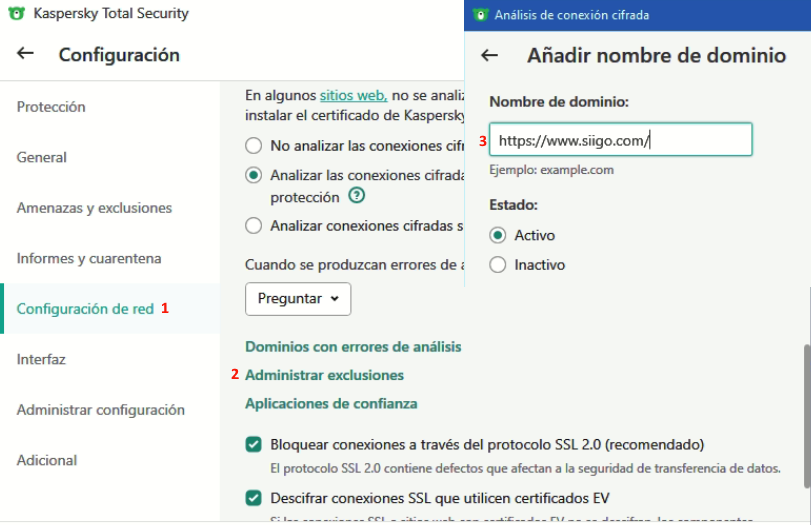Open Dominios con errores de análisis
Screen dimensions: 811x525
[x=353, y=347]
